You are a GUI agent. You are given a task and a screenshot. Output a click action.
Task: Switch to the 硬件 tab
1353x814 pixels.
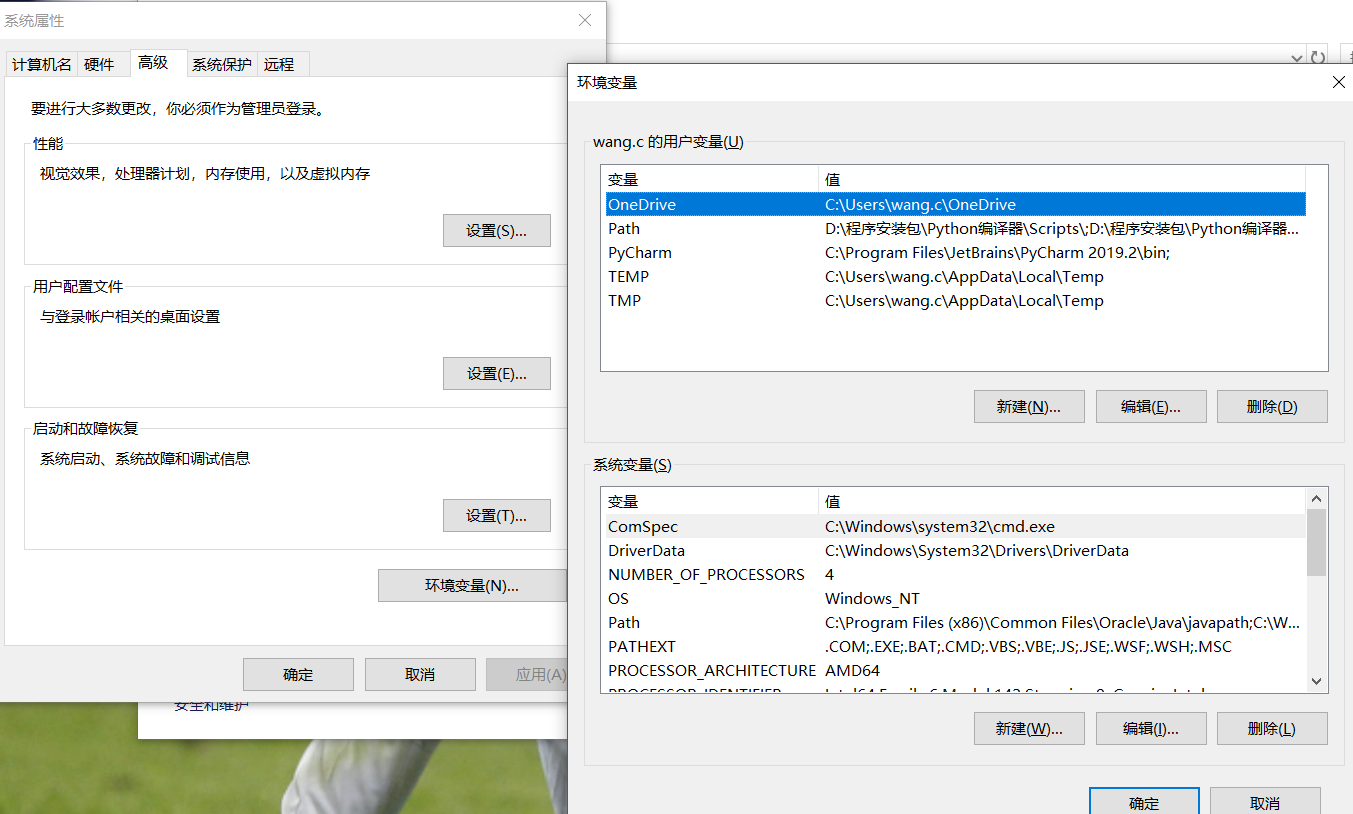[100, 64]
